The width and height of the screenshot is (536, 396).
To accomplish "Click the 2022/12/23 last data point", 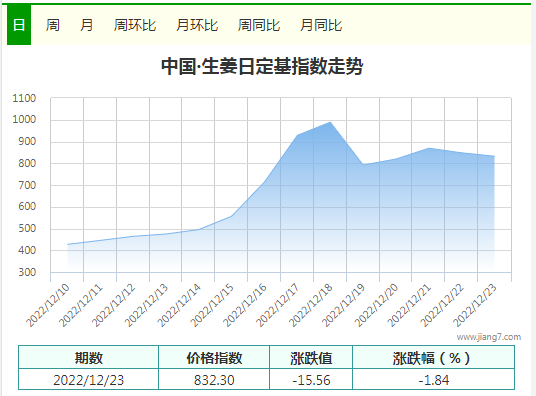I will pos(494,156).
